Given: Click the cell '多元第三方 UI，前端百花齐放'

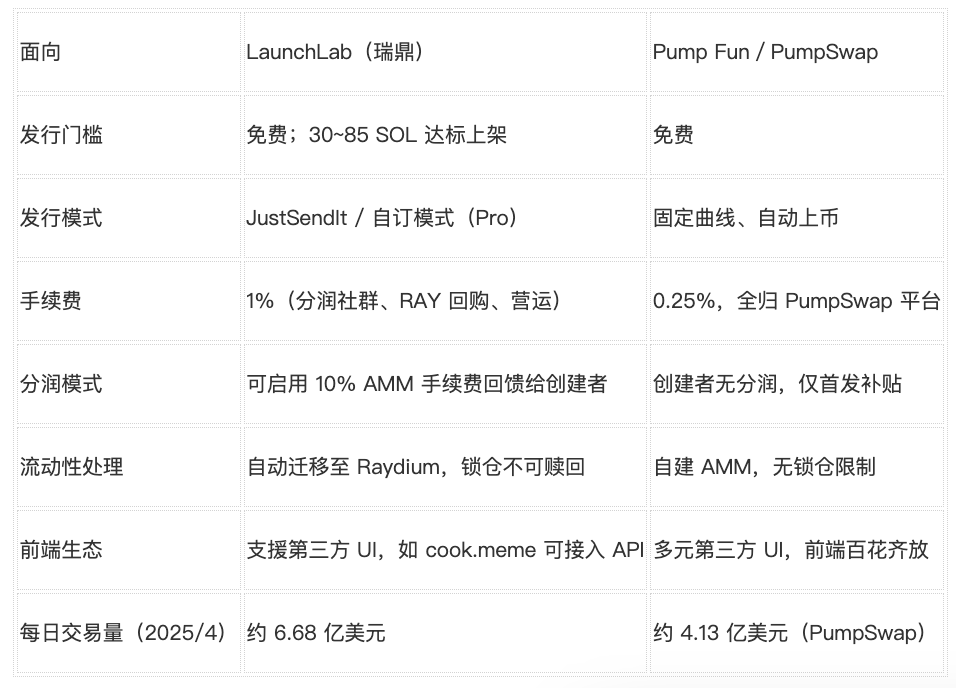Looking at the screenshot, I should (797, 550).
